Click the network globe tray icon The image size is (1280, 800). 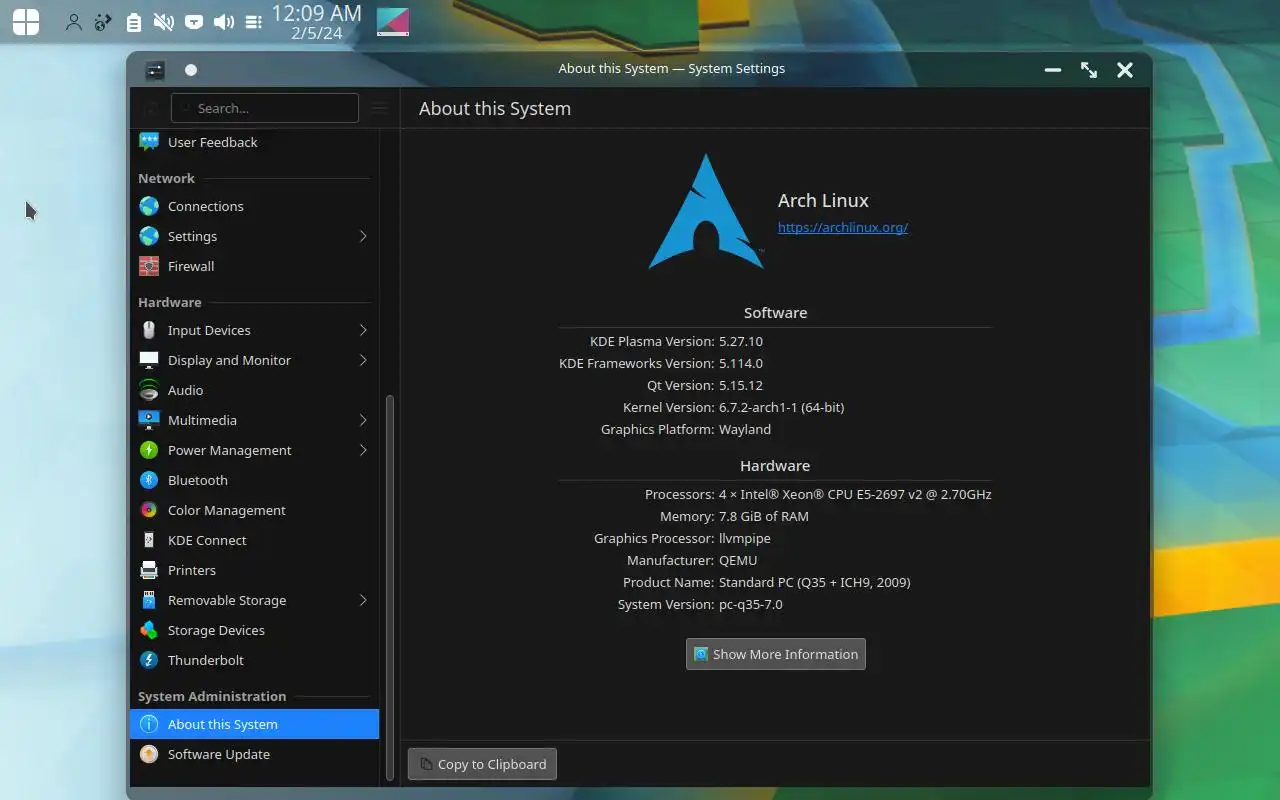(x=103, y=22)
